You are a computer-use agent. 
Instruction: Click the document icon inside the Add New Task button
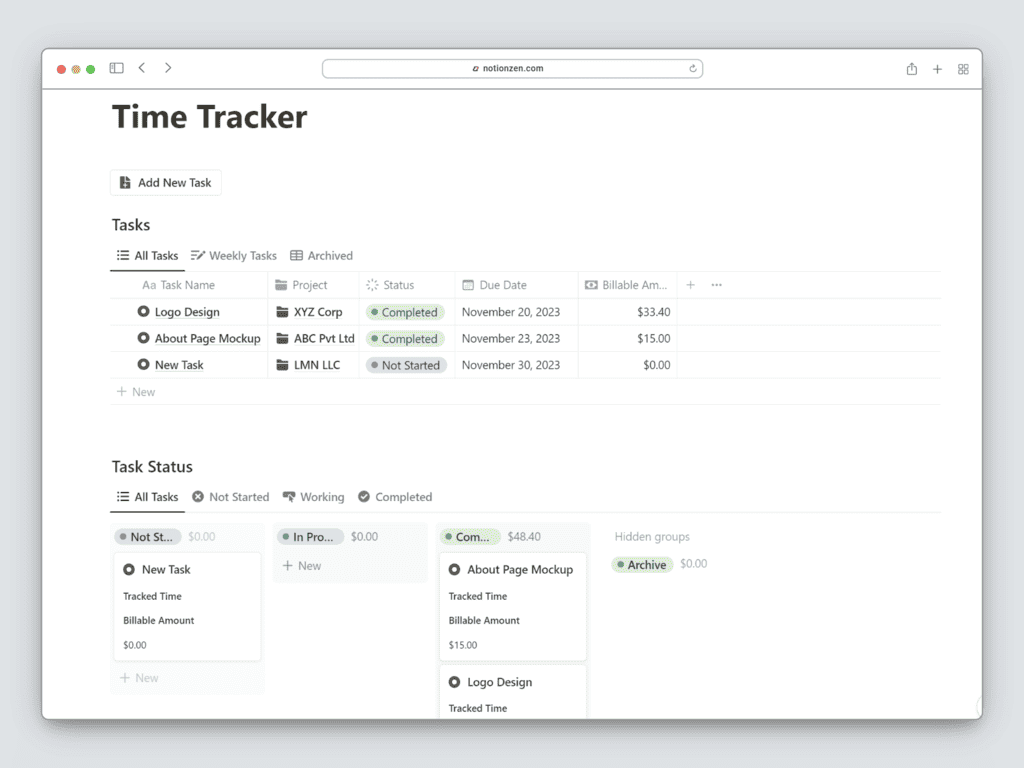(124, 182)
